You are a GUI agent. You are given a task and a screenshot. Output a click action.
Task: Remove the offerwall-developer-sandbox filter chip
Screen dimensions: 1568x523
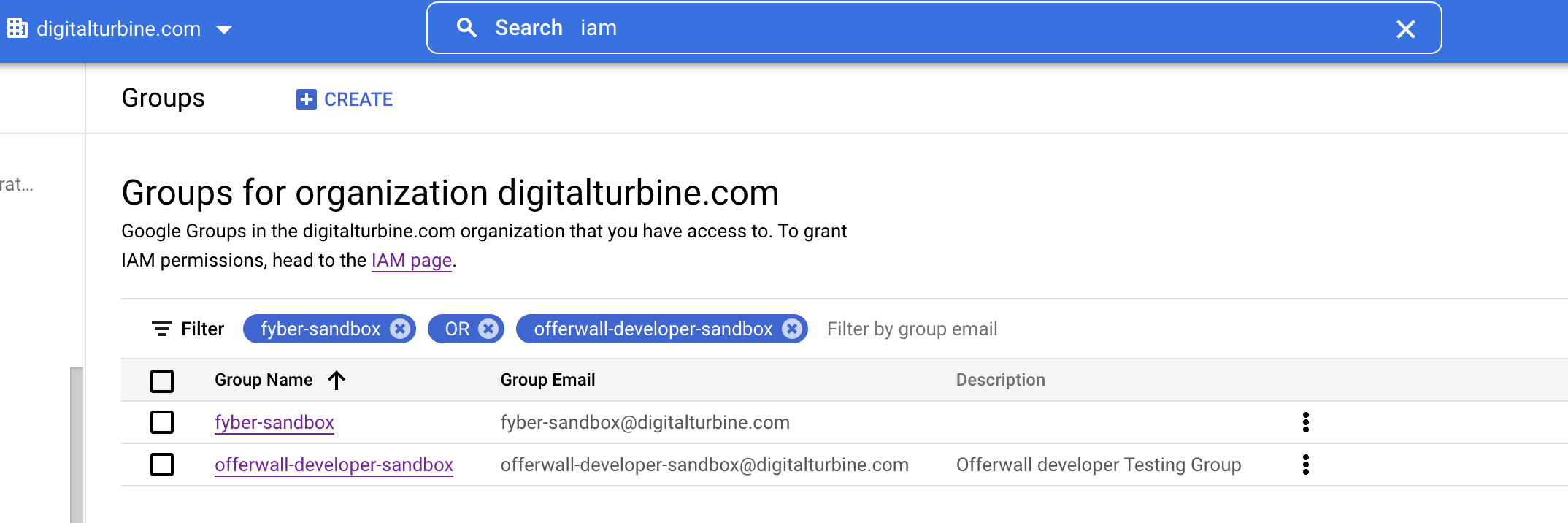[x=791, y=329]
